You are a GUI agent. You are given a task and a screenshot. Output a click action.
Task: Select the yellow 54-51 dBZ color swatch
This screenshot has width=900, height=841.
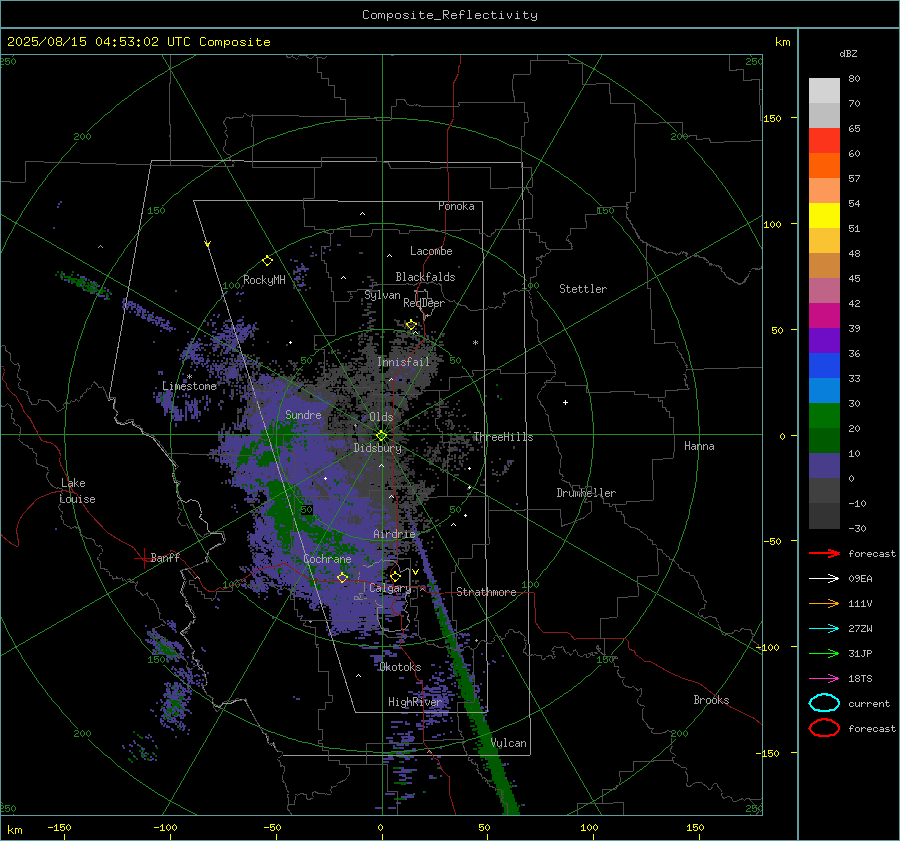824,216
